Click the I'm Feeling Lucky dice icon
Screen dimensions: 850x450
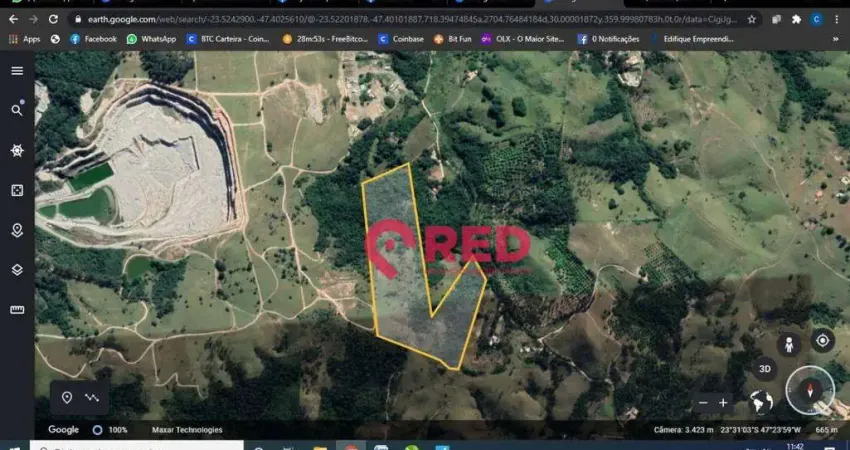pos(17,190)
